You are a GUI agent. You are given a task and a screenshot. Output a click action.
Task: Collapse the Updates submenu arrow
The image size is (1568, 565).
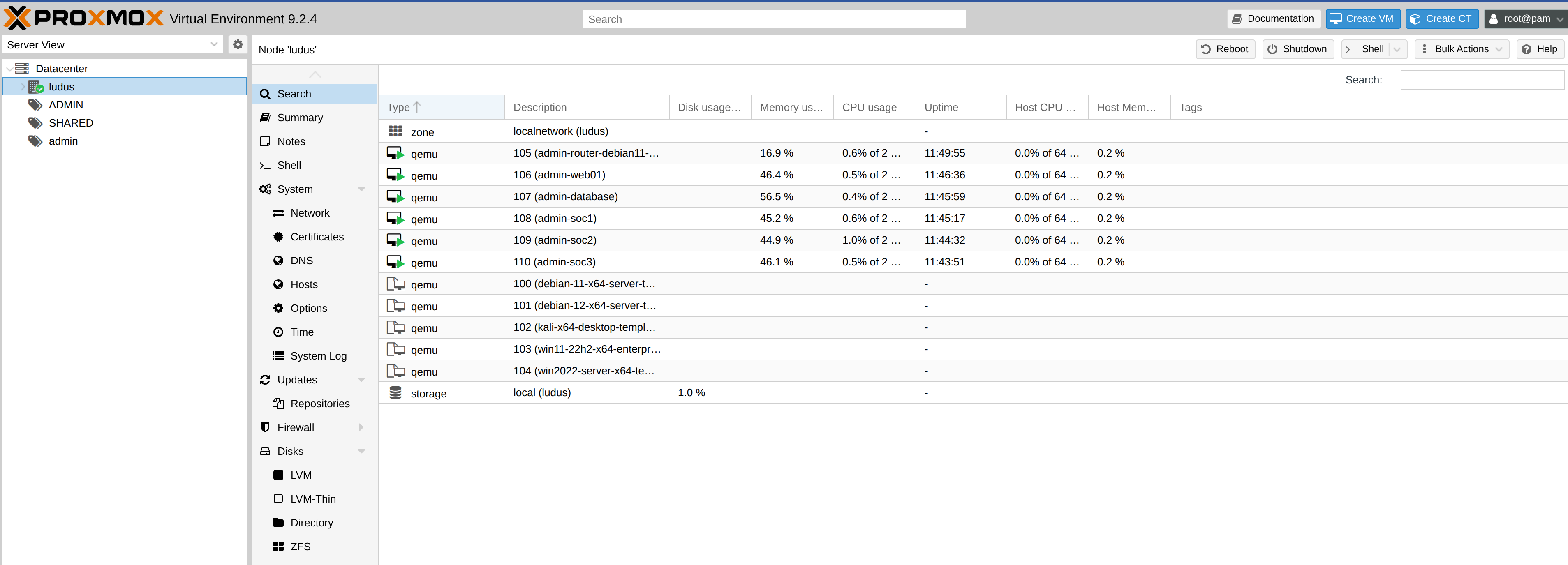(361, 380)
